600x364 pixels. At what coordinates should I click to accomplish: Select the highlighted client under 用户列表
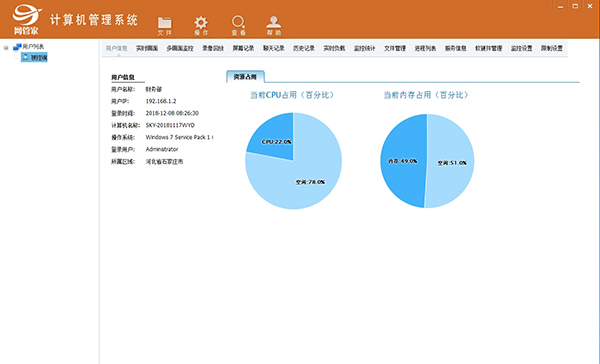coord(34,57)
